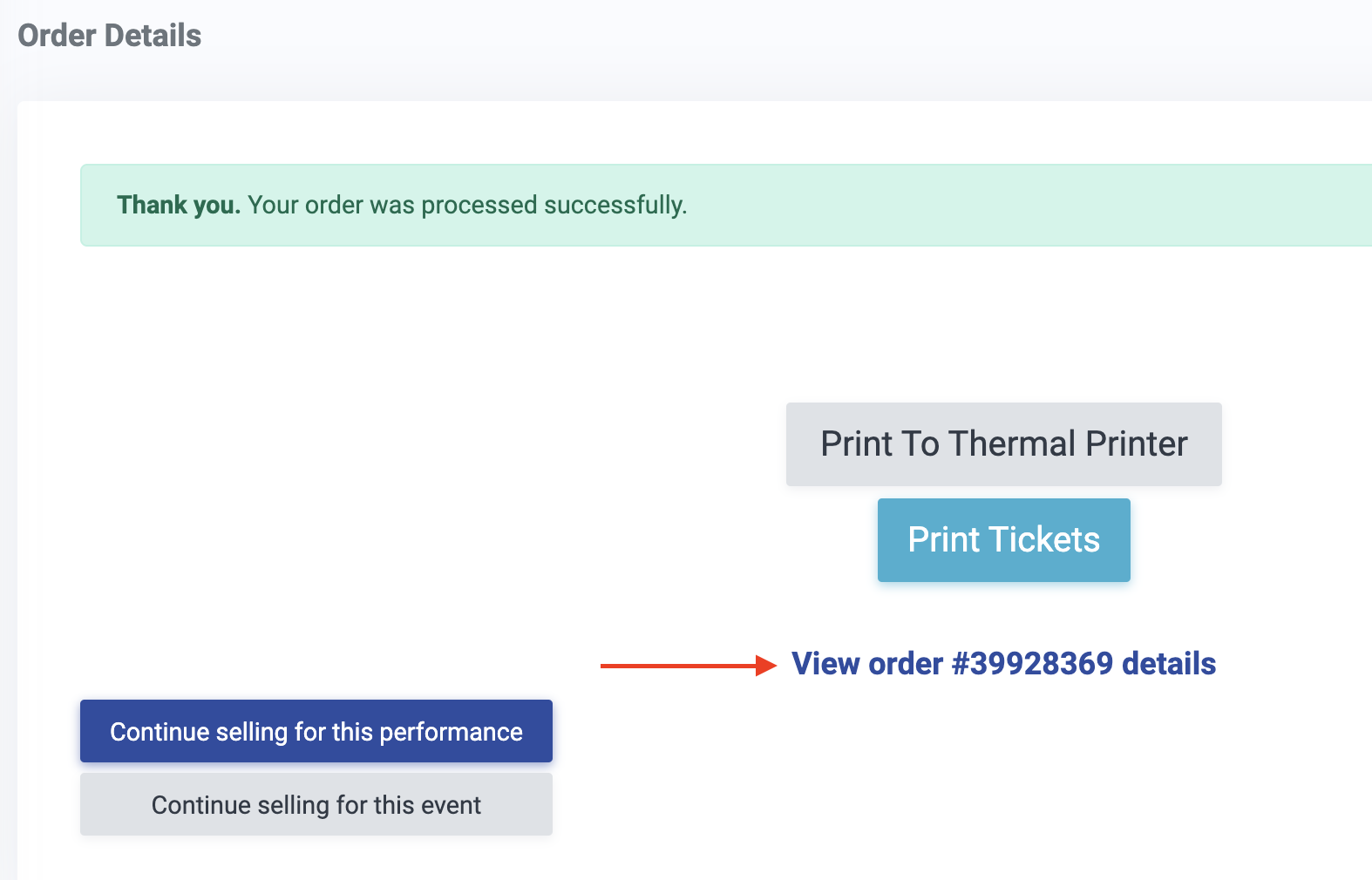Follow the bold blue order details hyperlink
Screen dimensions: 1372x880
pyautogui.click(x=1003, y=664)
